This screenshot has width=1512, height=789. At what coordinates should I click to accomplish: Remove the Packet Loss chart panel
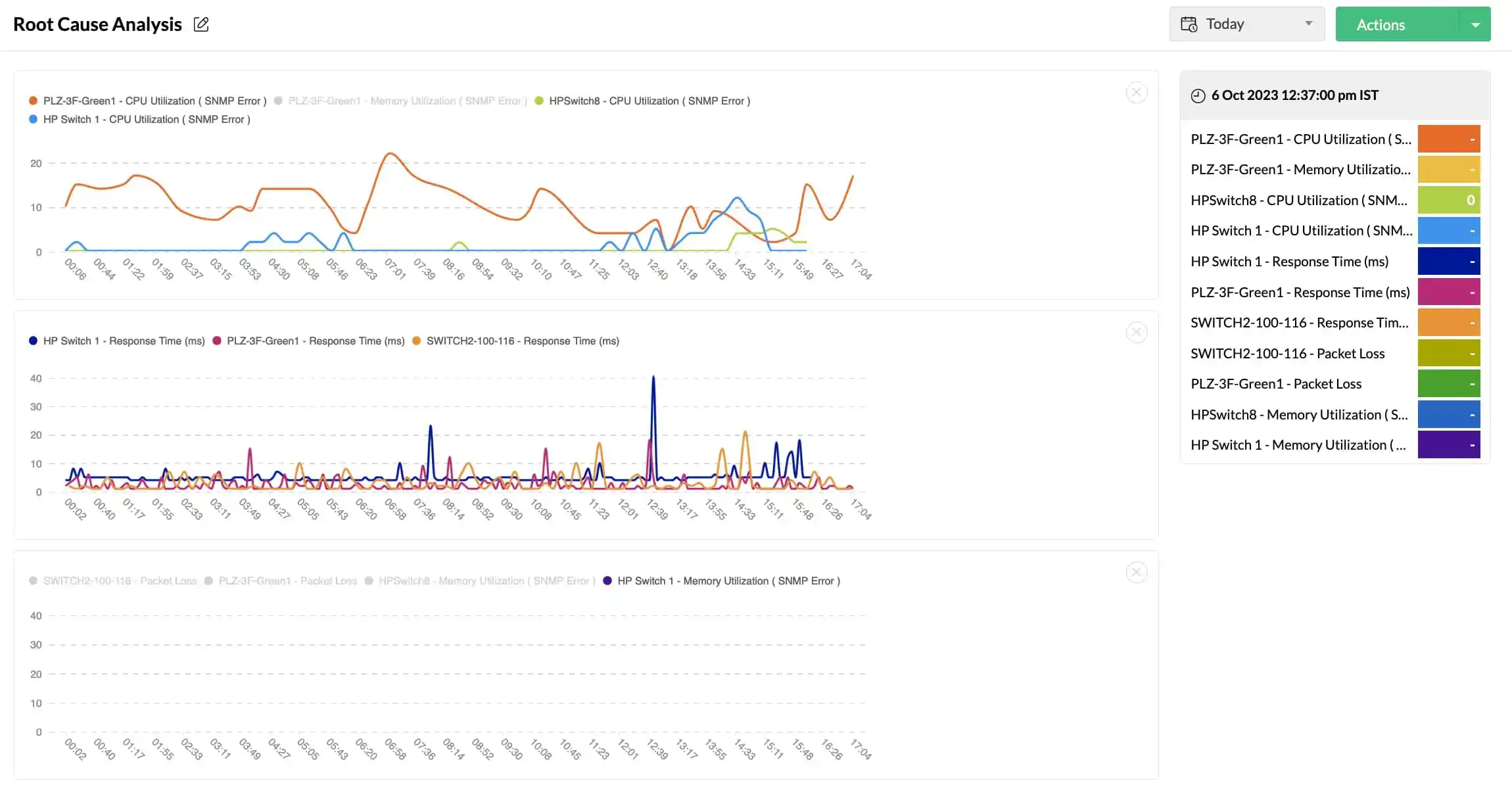click(1137, 573)
